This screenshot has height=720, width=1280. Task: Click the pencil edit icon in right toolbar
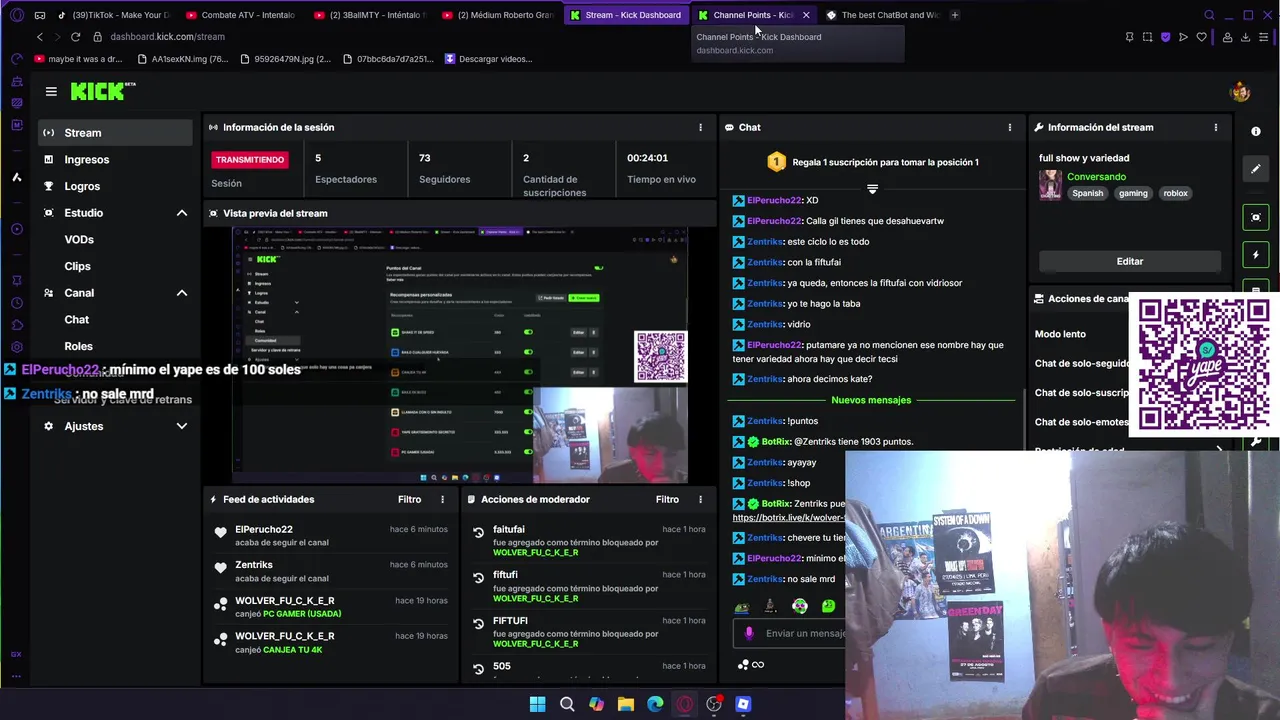[x=1256, y=169]
